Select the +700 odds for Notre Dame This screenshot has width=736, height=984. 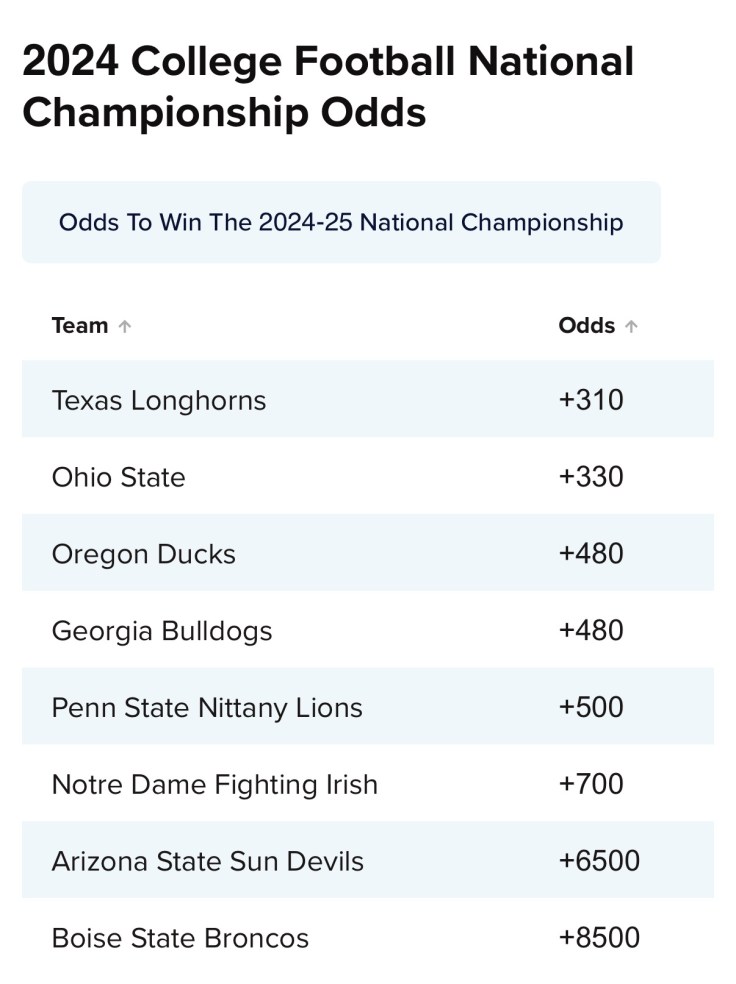(x=591, y=784)
